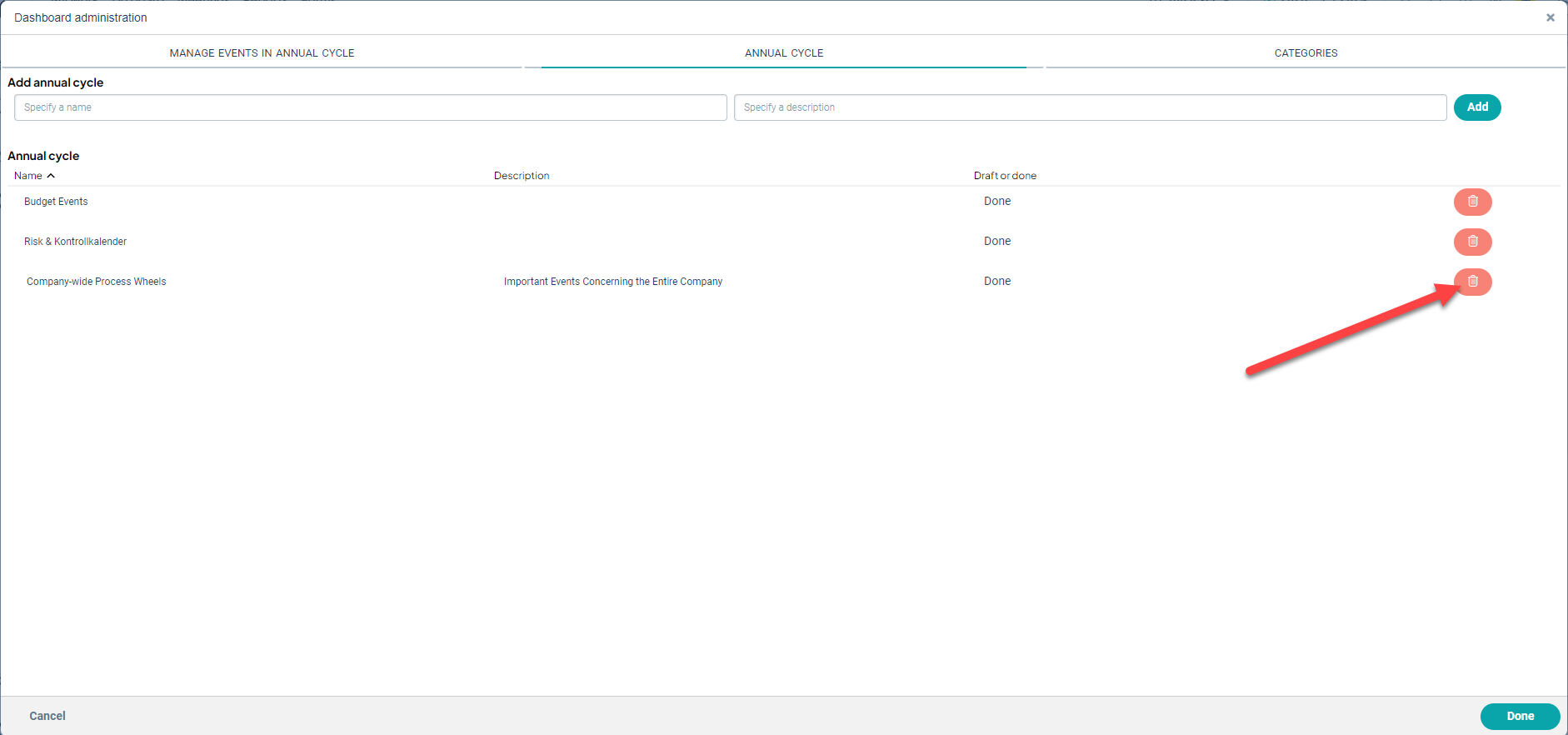Open the Categories tab
This screenshot has width=1568, height=735.
pyautogui.click(x=1305, y=53)
